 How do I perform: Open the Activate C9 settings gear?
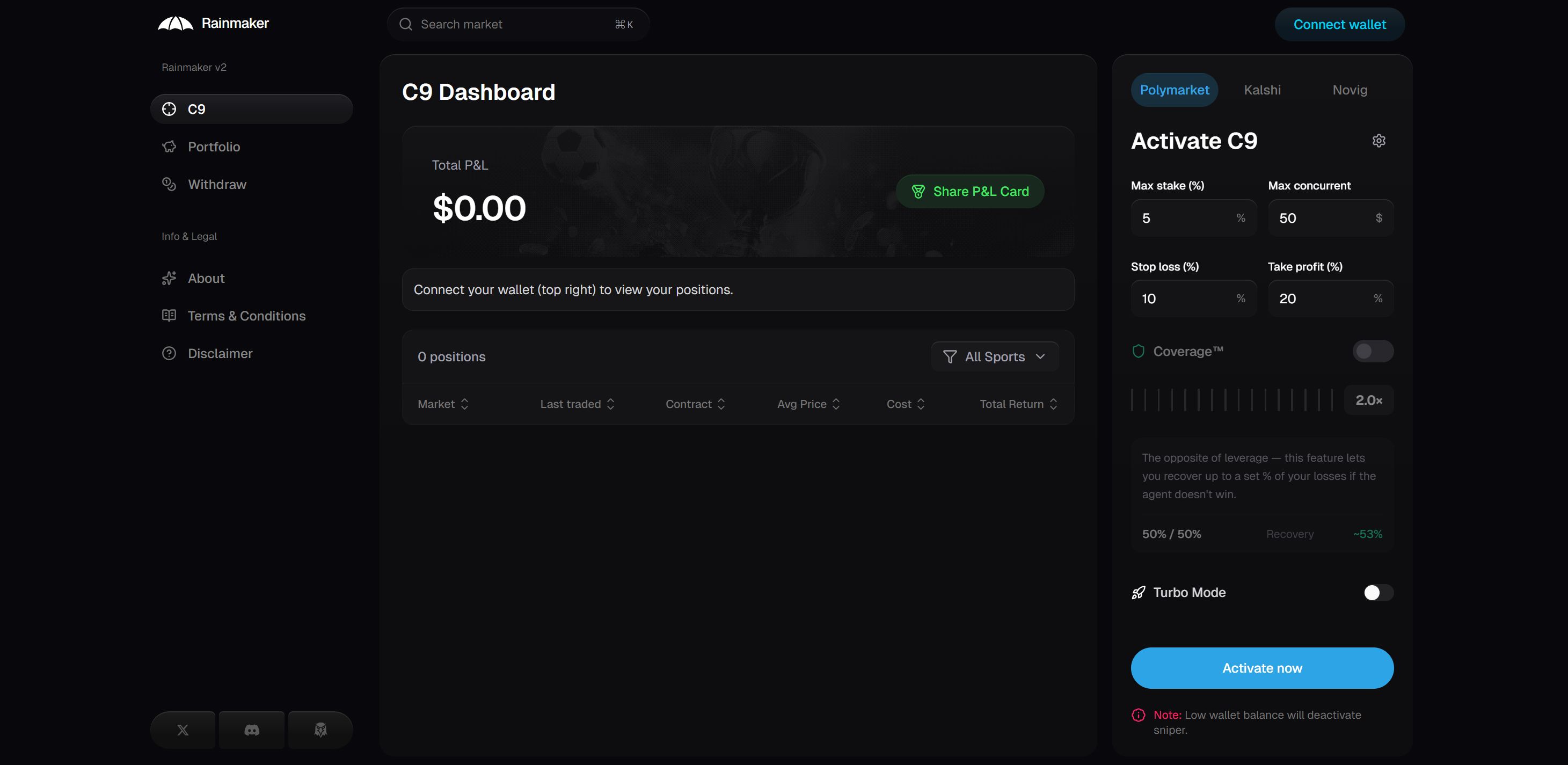pyautogui.click(x=1378, y=141)
